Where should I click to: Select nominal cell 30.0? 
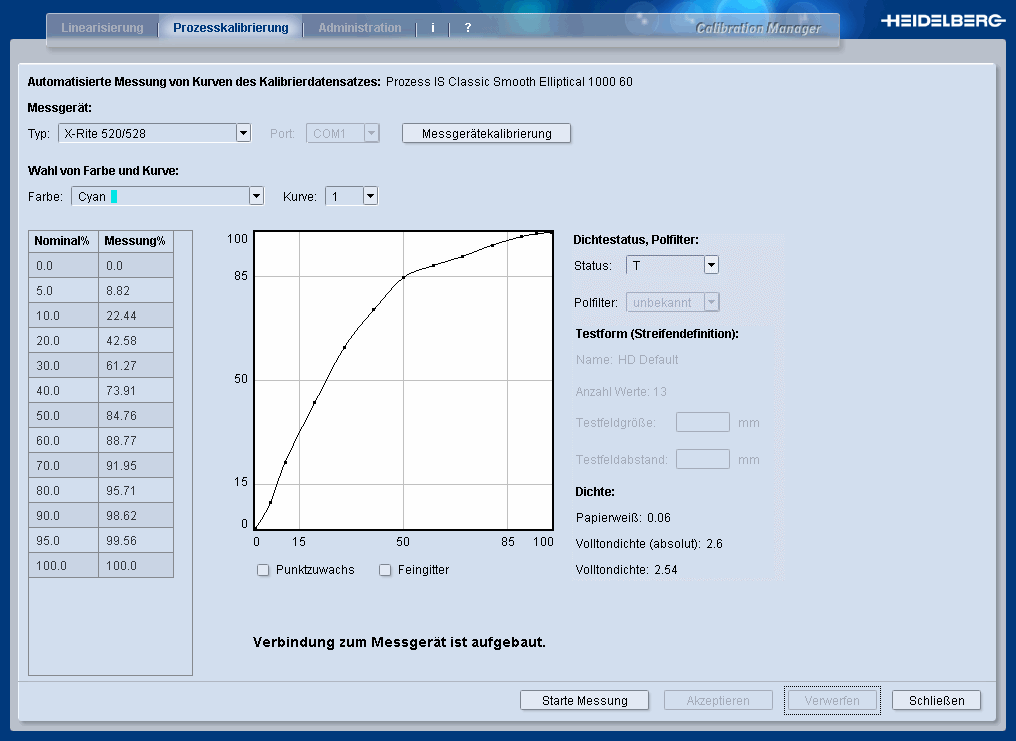coord(64,366)
